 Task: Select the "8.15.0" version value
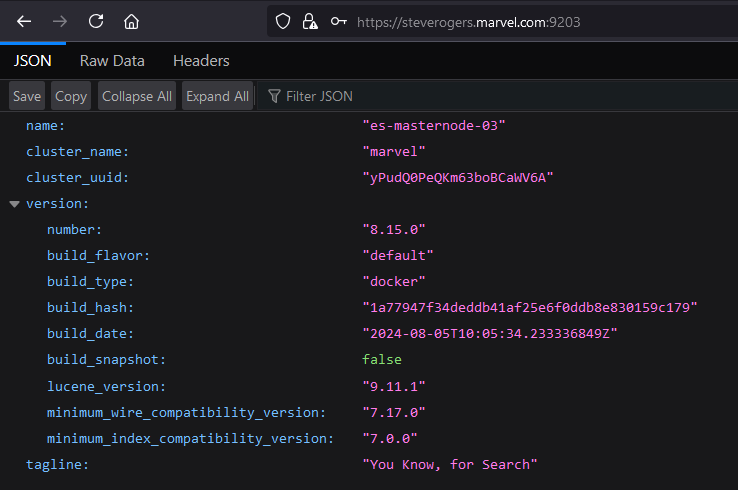(x=393, y=230)
